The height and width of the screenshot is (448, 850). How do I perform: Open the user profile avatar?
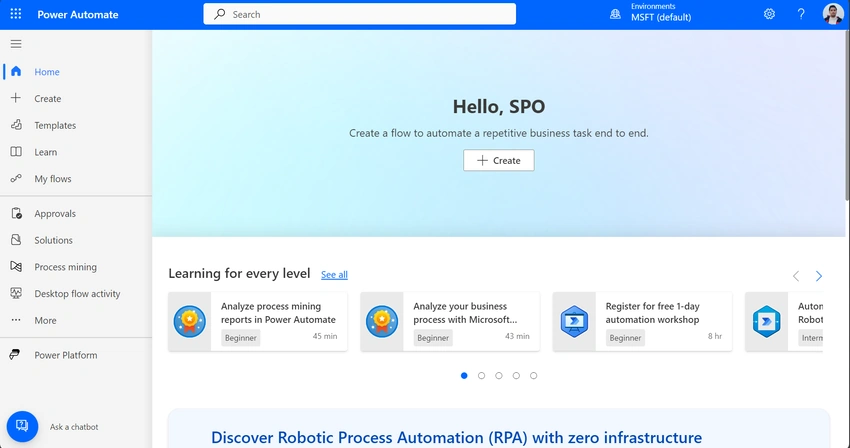pyautogui.click(x=833, y=14)
